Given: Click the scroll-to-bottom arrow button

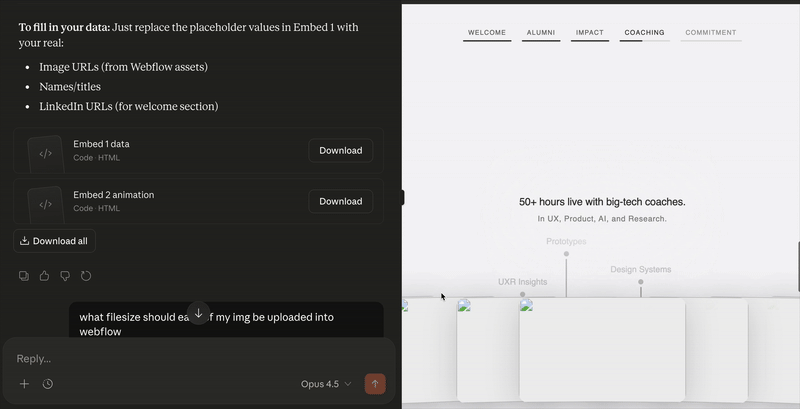Looking at the screenshot, I should click(x=198, y=314).
